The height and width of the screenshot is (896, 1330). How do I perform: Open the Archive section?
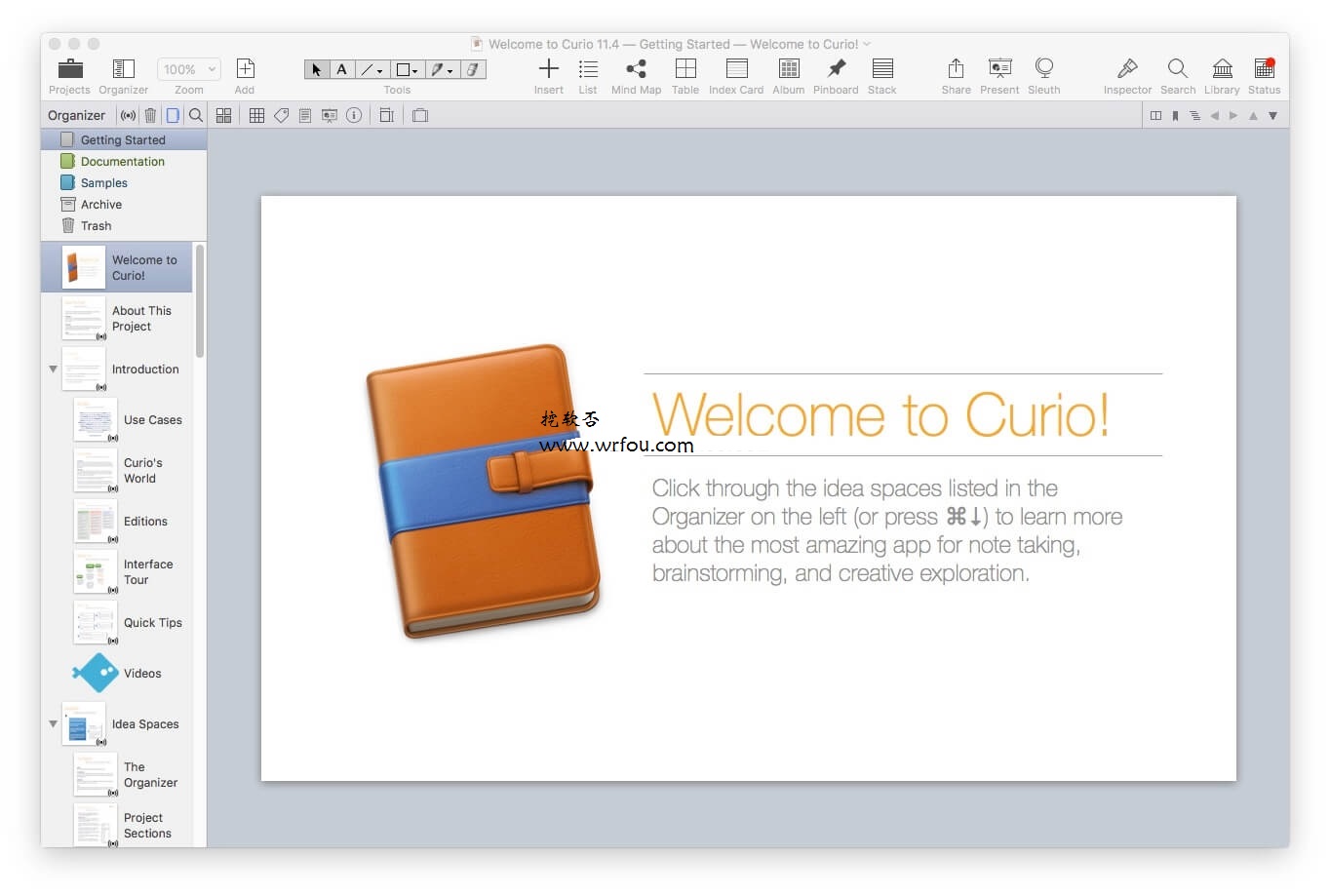(124, 204)
